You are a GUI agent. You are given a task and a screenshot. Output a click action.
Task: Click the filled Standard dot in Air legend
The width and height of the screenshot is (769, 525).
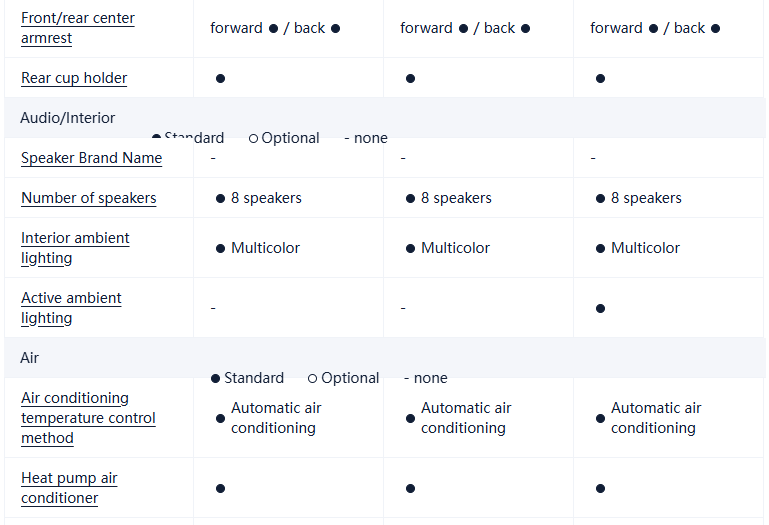click(215, 378)
